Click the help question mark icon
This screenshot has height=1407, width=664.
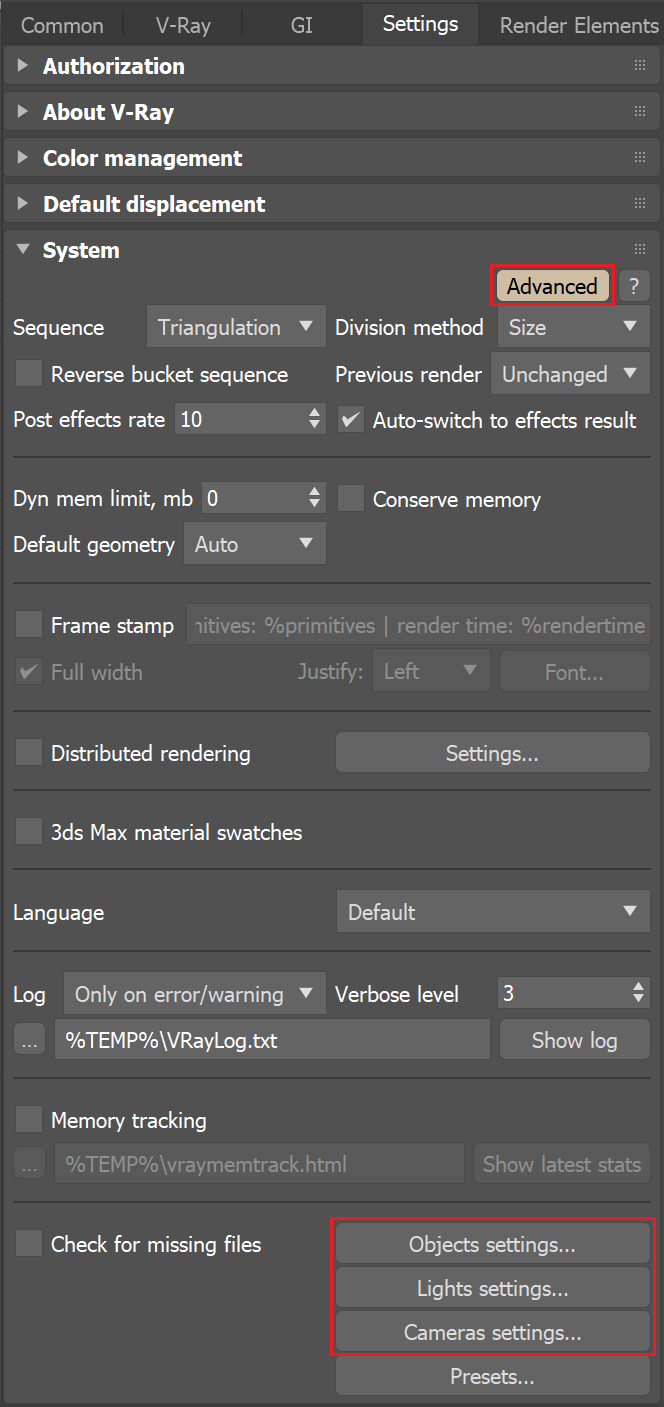[634, 286]
